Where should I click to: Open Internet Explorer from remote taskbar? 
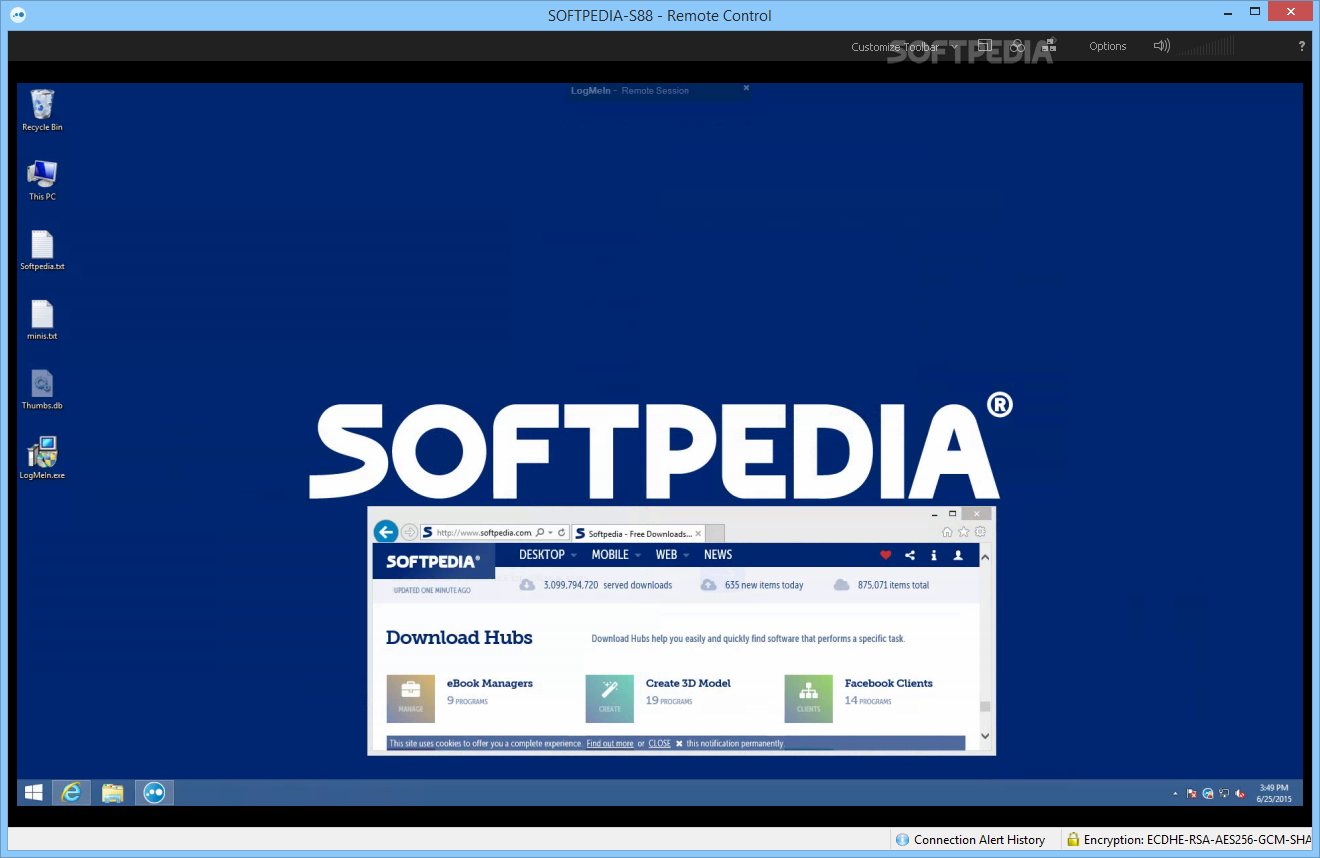71,792
